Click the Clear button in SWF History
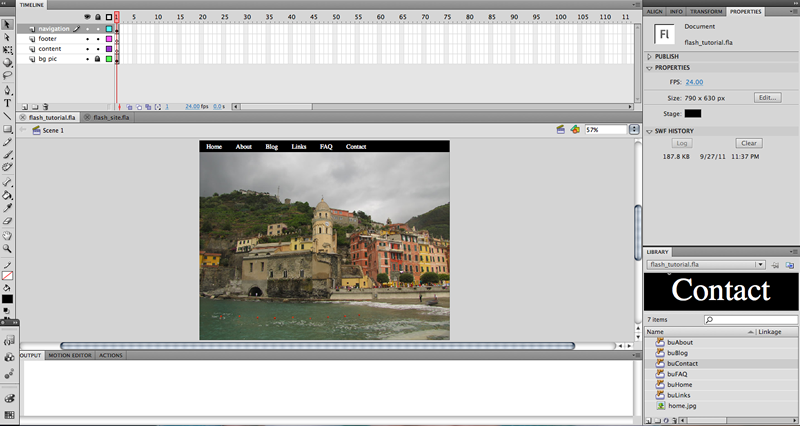The width and height of the screenshot is (800, 426). coord(748,143)
